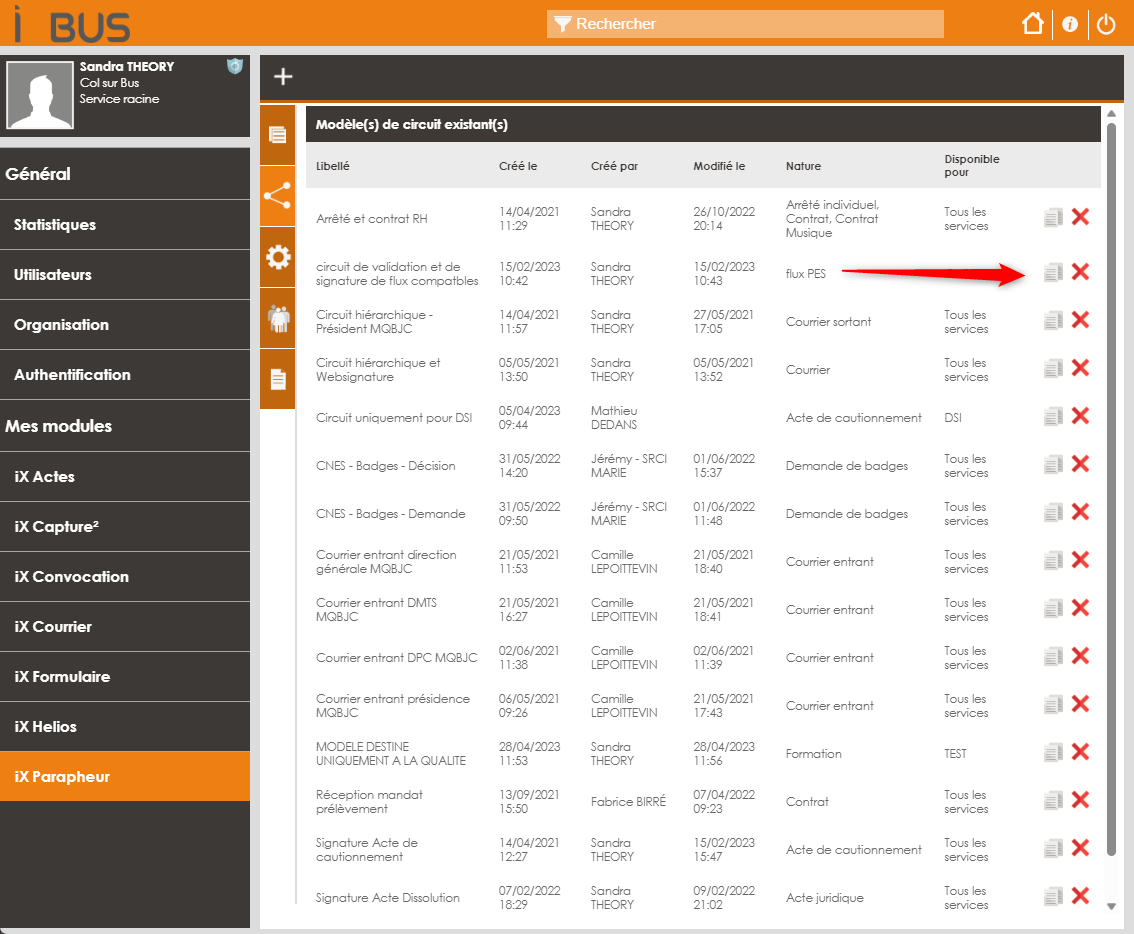This screenshot has height=934, width=1134.
Task: Click the people group icon in side strip
Action: coord(277,319)
